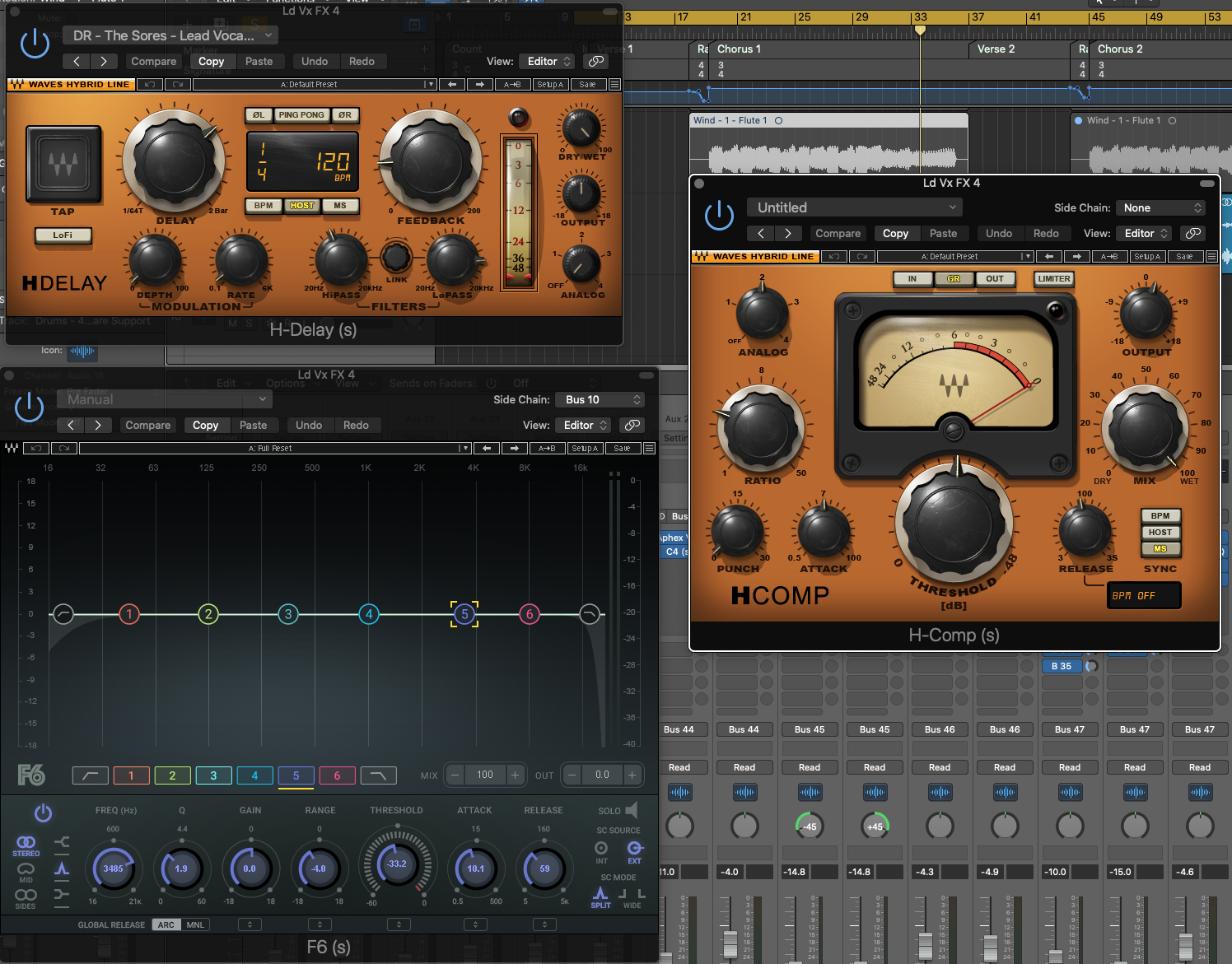1232x964 pixels.
Task: Click F6 Waves toolbar undo arrow
Action: pos(36,449)
